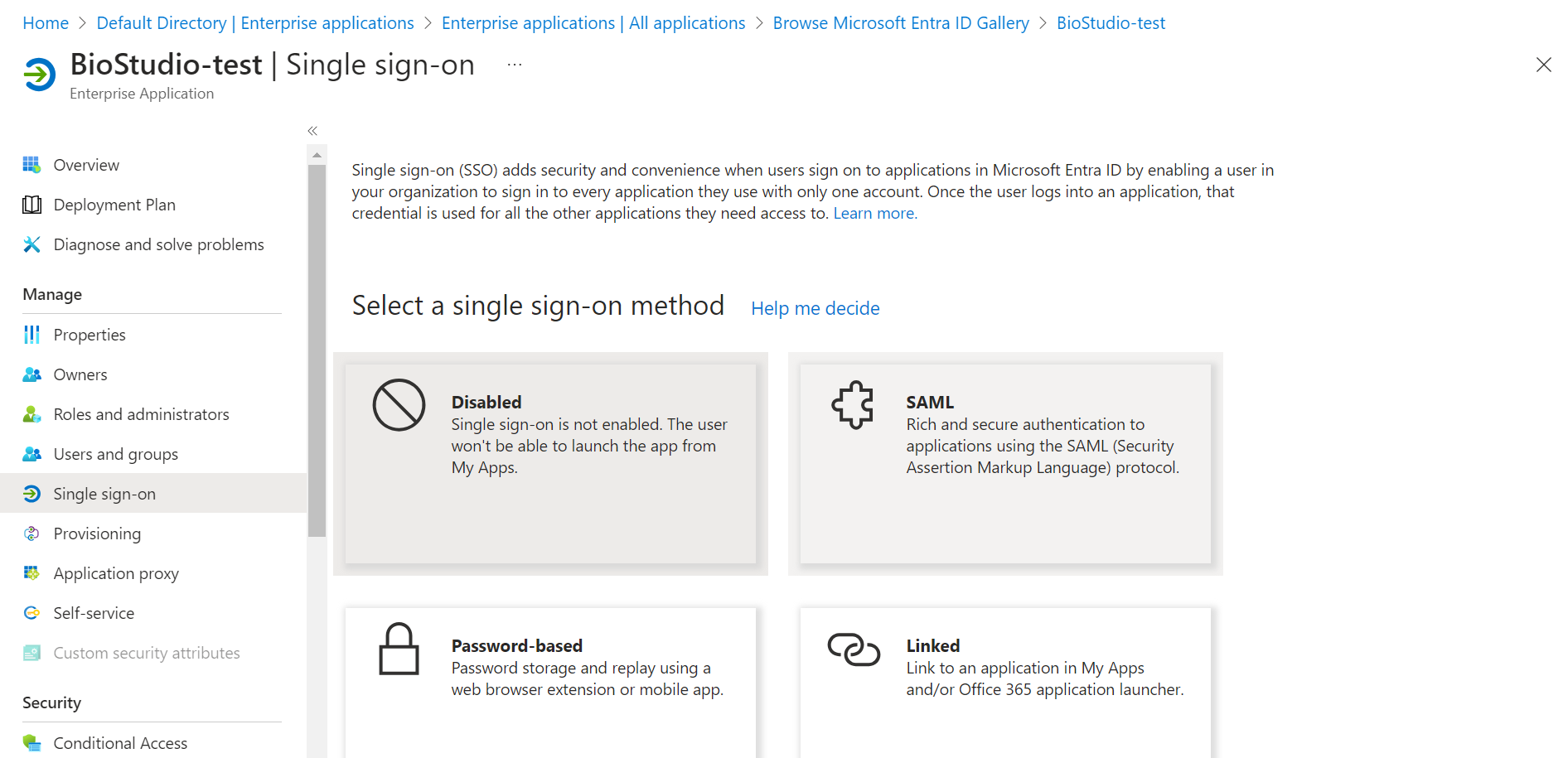
Task: Click the SAML puzzle piece icon
Action: click(x=853, y=405)
